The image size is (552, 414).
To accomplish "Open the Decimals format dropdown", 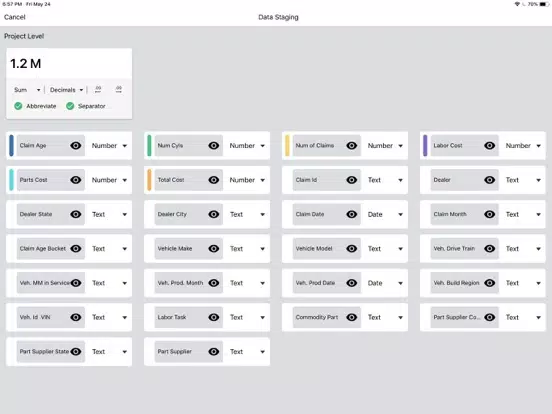I will tap(66, 90).
